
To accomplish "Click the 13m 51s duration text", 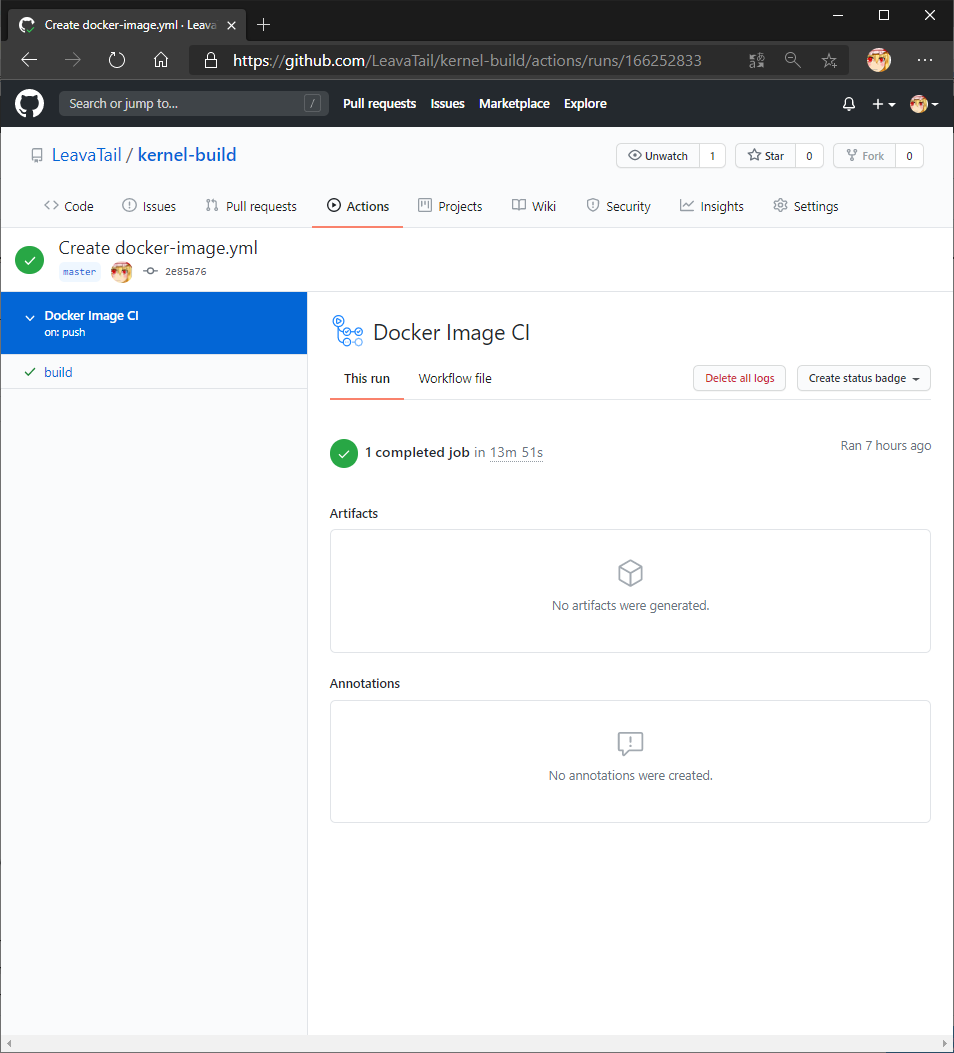I will click(516, 453).
